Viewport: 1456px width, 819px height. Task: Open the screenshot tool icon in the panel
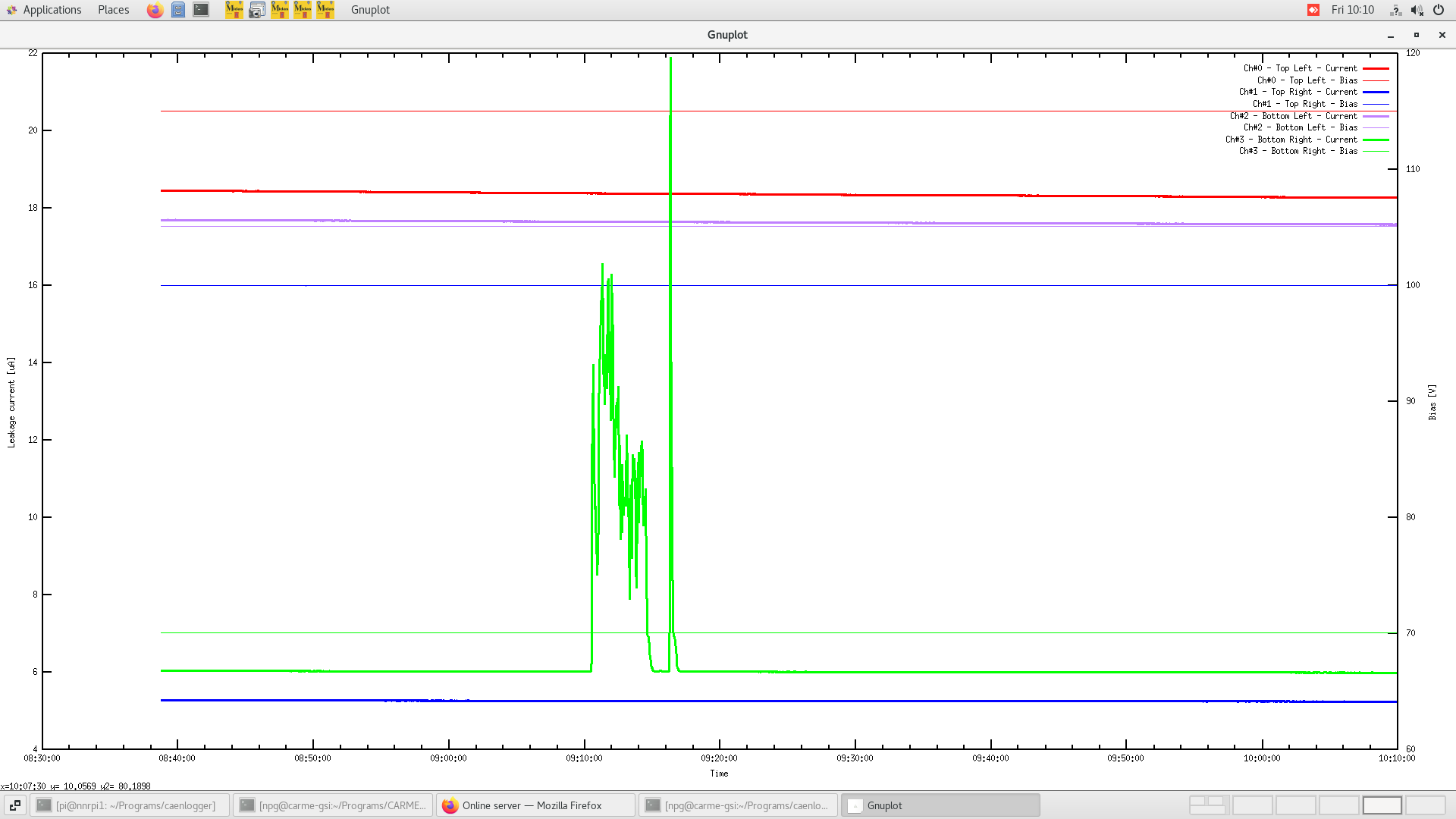pyautogui.click(x=257, y=10)
